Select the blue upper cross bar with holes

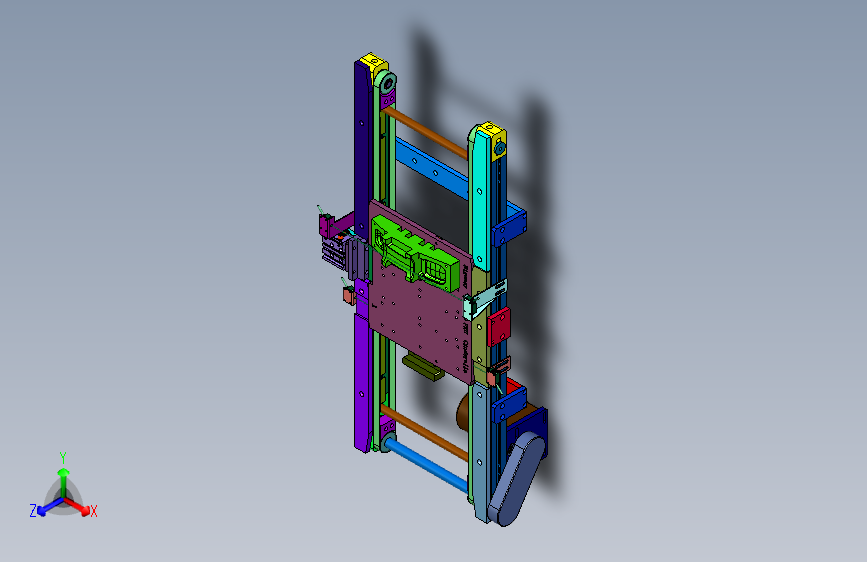tap(432, 169)
